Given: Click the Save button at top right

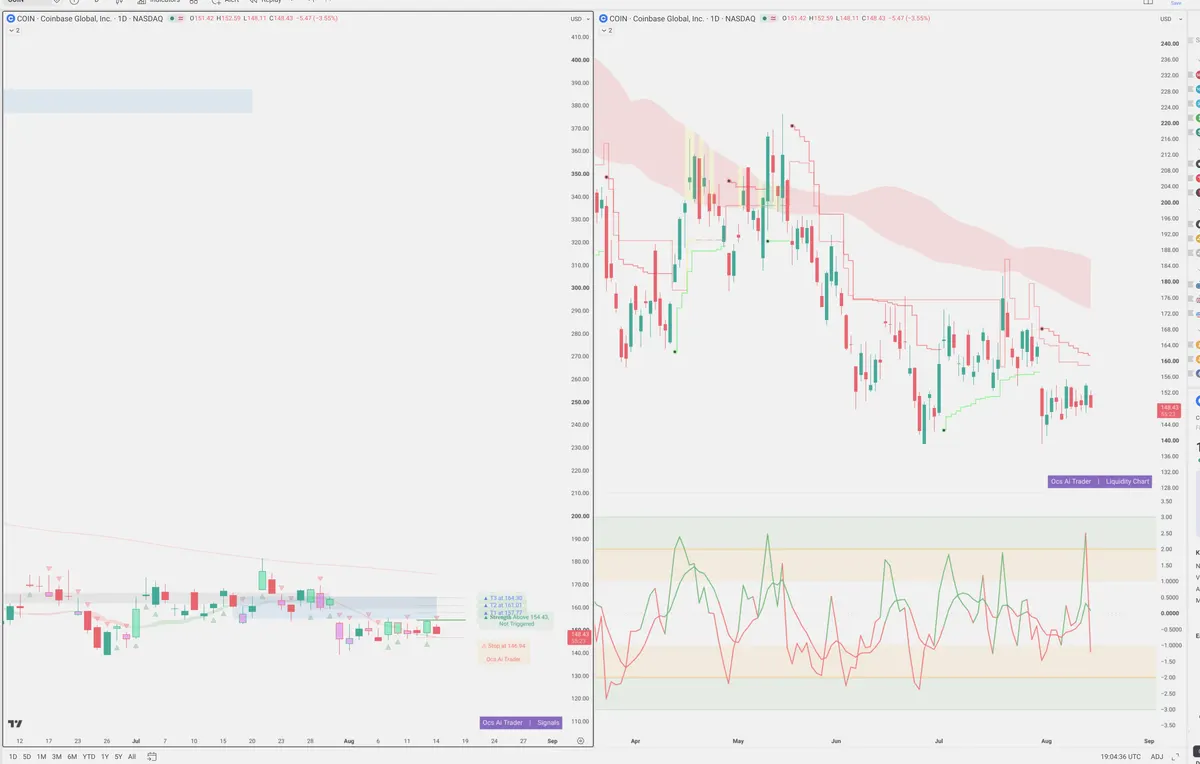Looking at the screenshot, I should tap(1176, 3).
